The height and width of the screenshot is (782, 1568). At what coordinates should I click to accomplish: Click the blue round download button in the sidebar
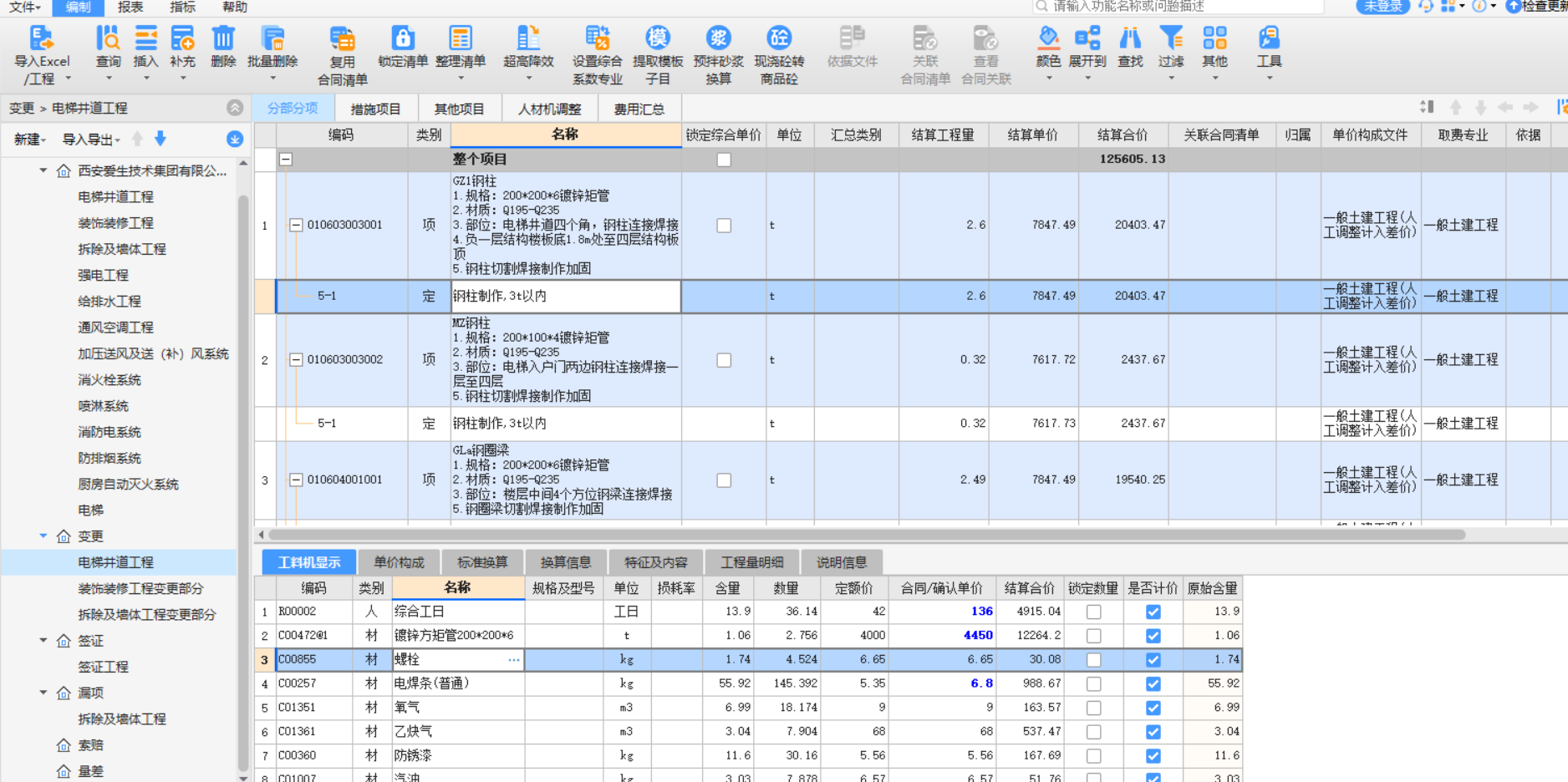[x=235, y=139]
